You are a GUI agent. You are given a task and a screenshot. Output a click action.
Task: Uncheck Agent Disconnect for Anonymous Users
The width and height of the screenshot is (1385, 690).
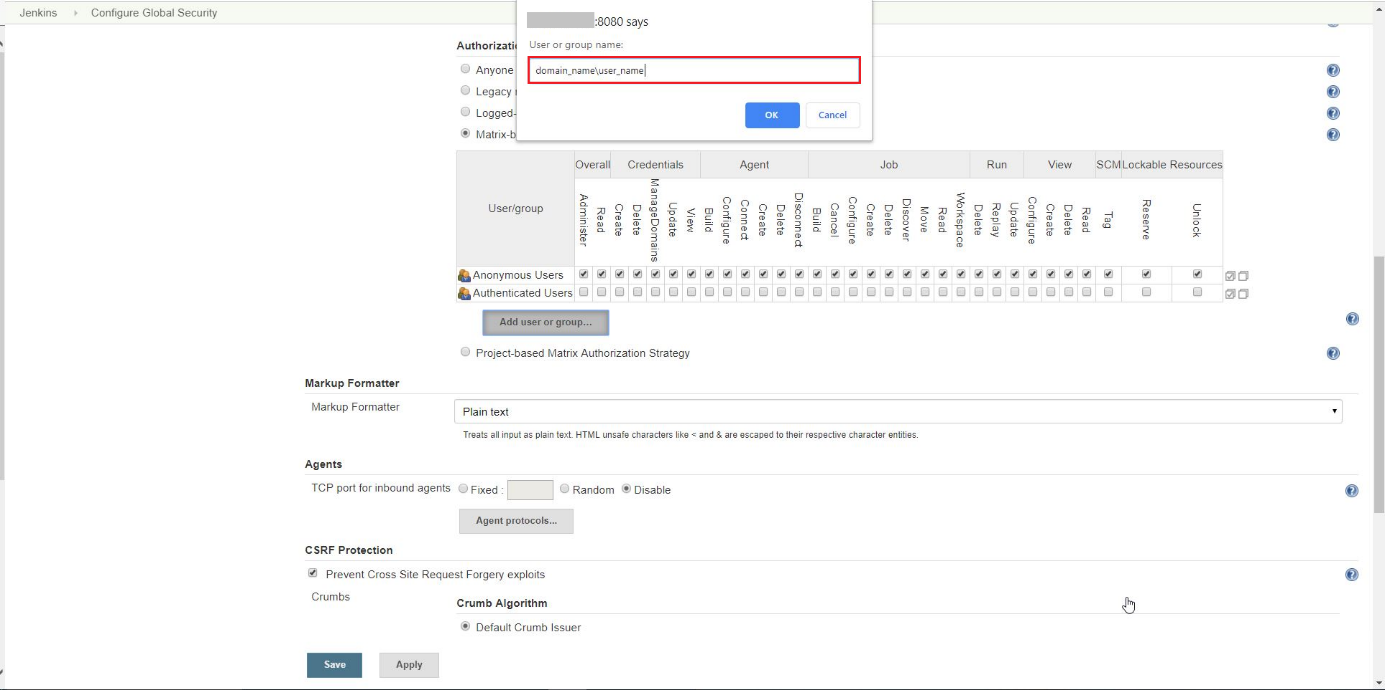(799, 274)
